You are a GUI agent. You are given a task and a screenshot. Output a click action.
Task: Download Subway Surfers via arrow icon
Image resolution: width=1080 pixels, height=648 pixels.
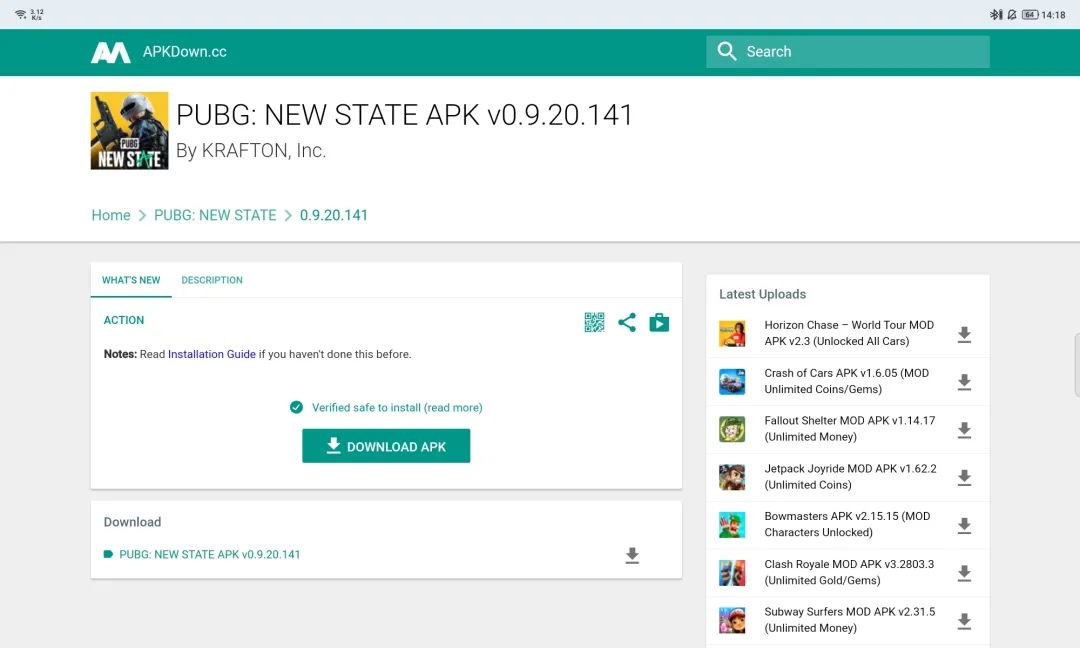click(x=964, y=620)
